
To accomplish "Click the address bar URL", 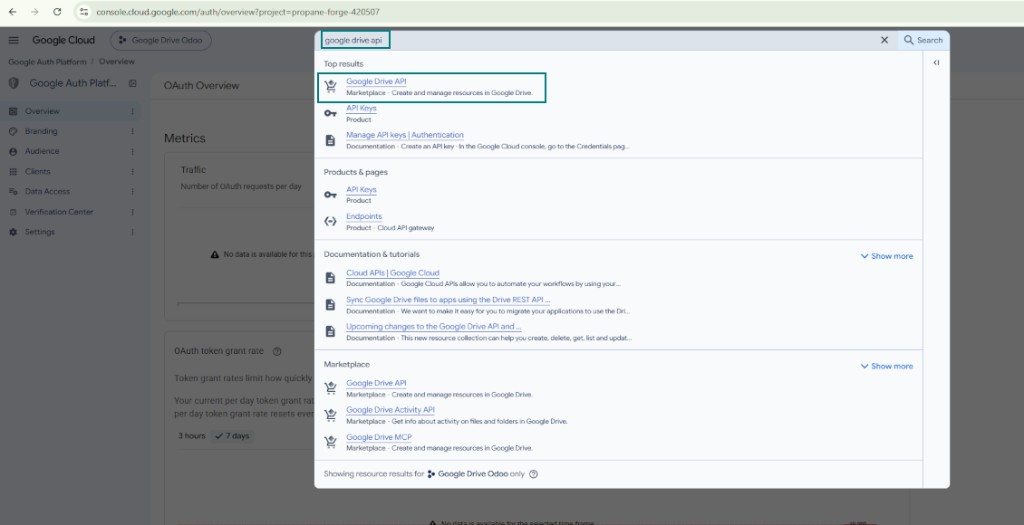I will 238,12.
